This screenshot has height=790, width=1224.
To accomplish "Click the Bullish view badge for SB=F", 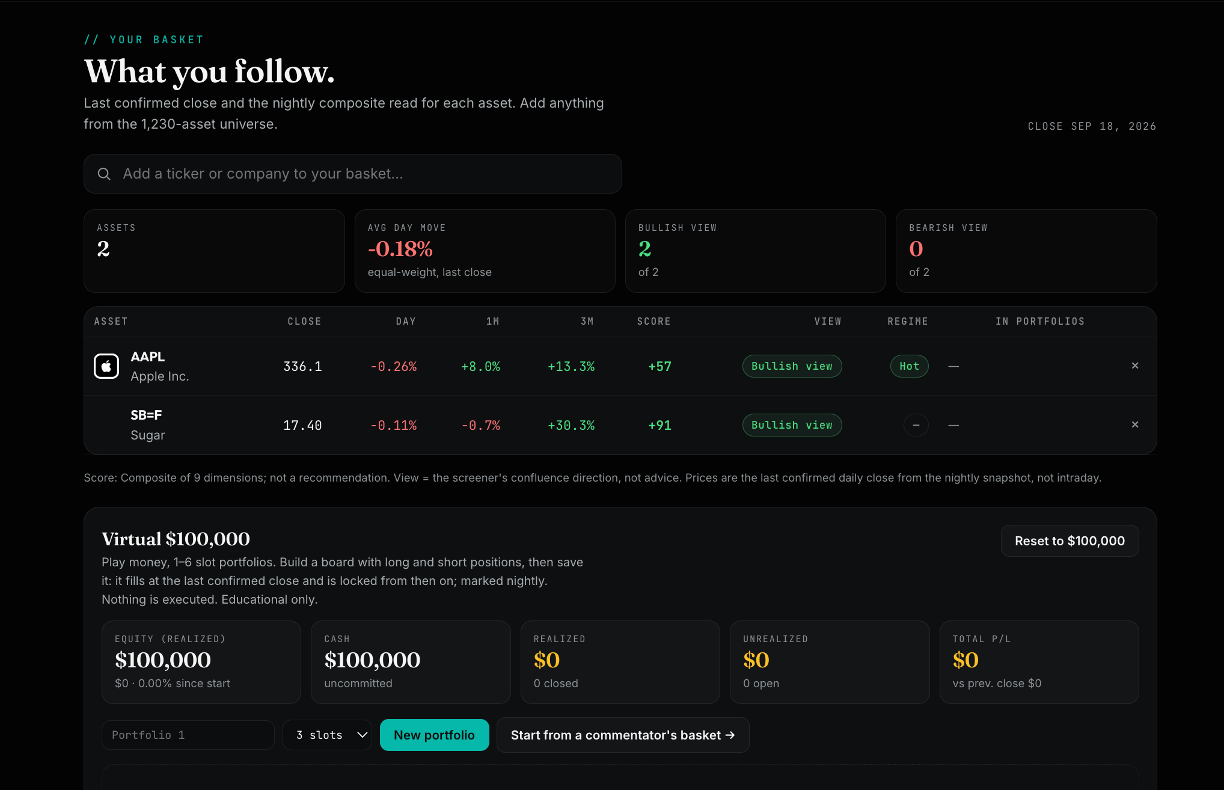I will pos(792,425).
